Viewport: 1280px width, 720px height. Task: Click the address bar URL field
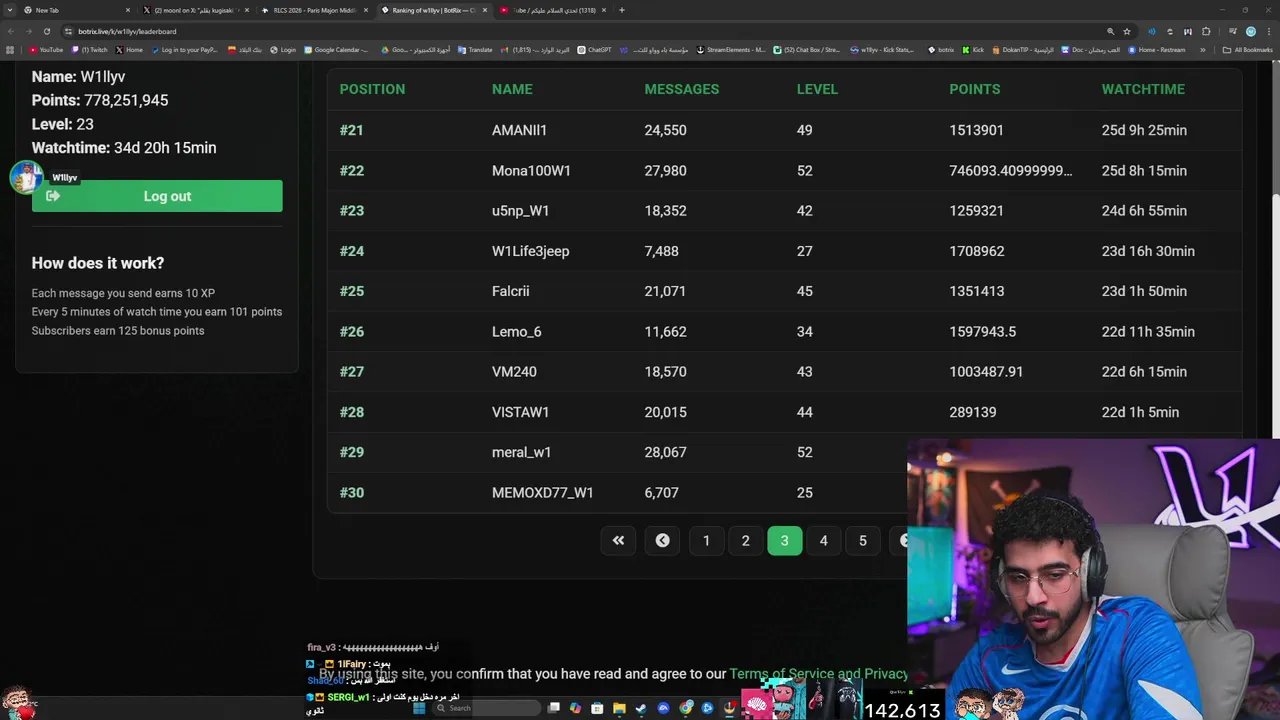[x=580, y=31]
